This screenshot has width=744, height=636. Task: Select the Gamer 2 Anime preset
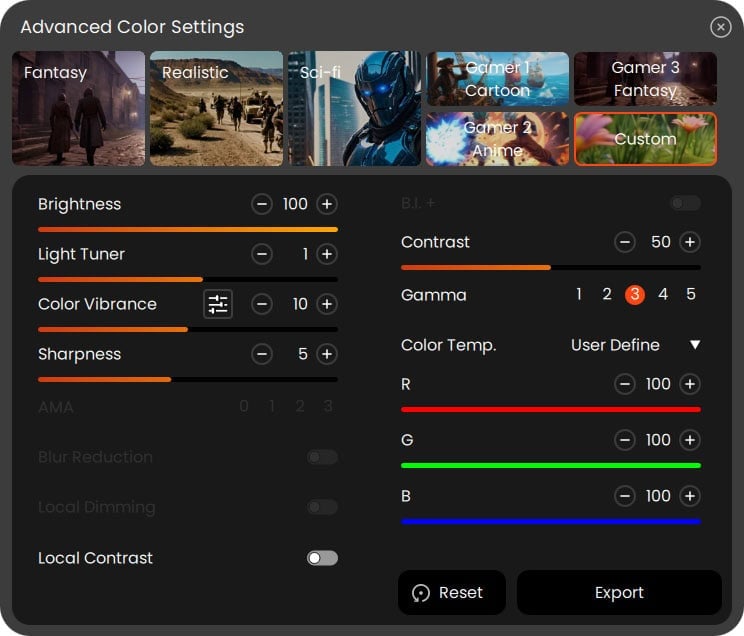[497, 139]
